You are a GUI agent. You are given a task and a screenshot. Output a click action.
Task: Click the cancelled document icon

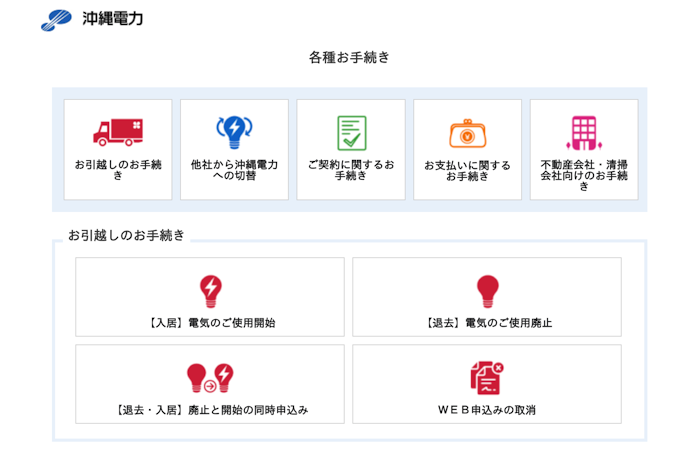pos(487,378)
